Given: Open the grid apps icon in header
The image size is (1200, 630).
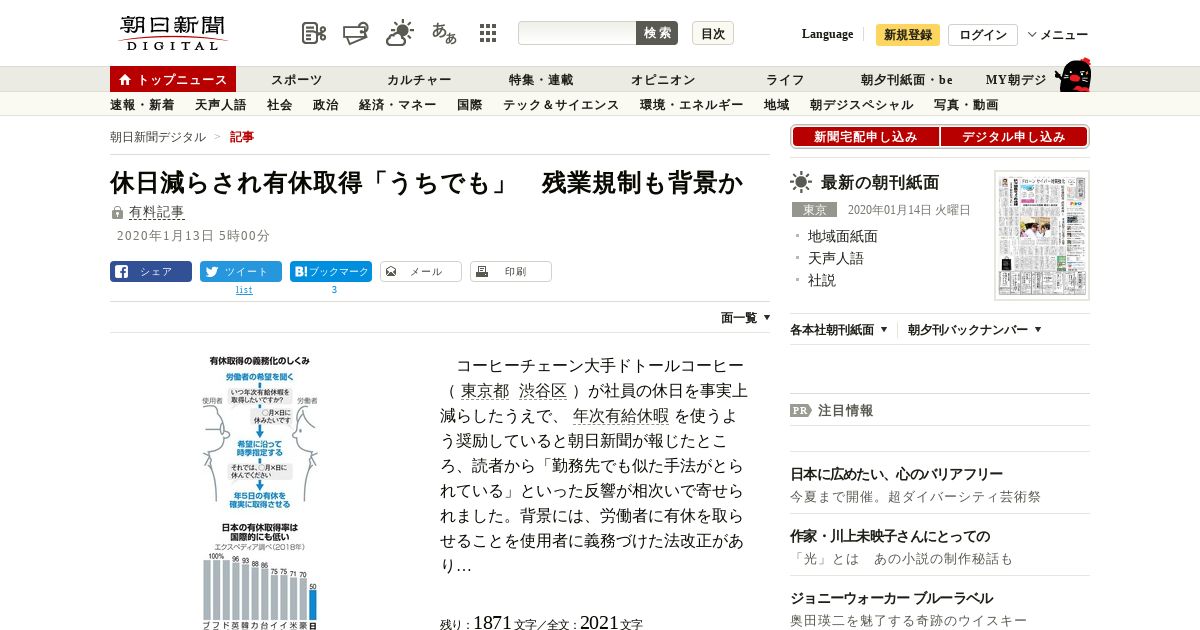Looking at the screenshot, I should click(x=488, y=33).
